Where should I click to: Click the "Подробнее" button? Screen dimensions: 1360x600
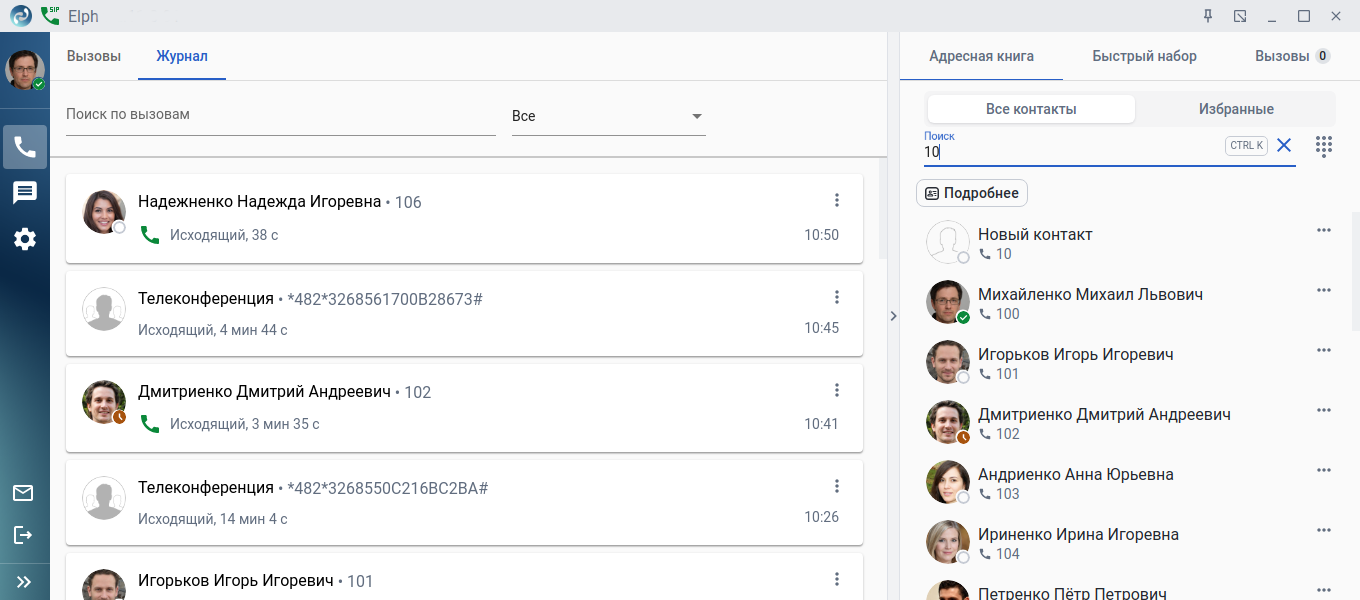(x=972, y=193)
